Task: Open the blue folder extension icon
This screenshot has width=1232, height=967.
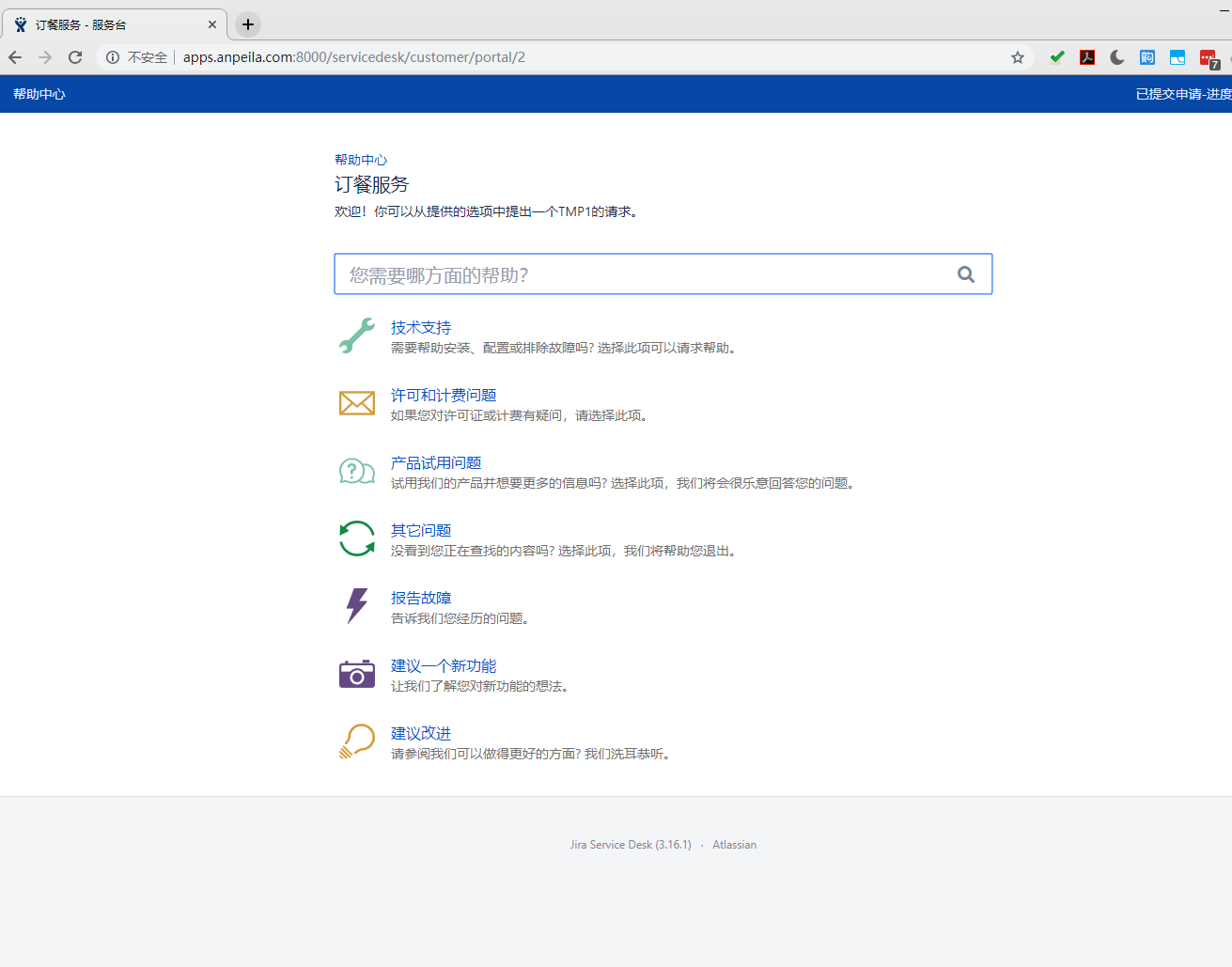Action: (1177, 57)
